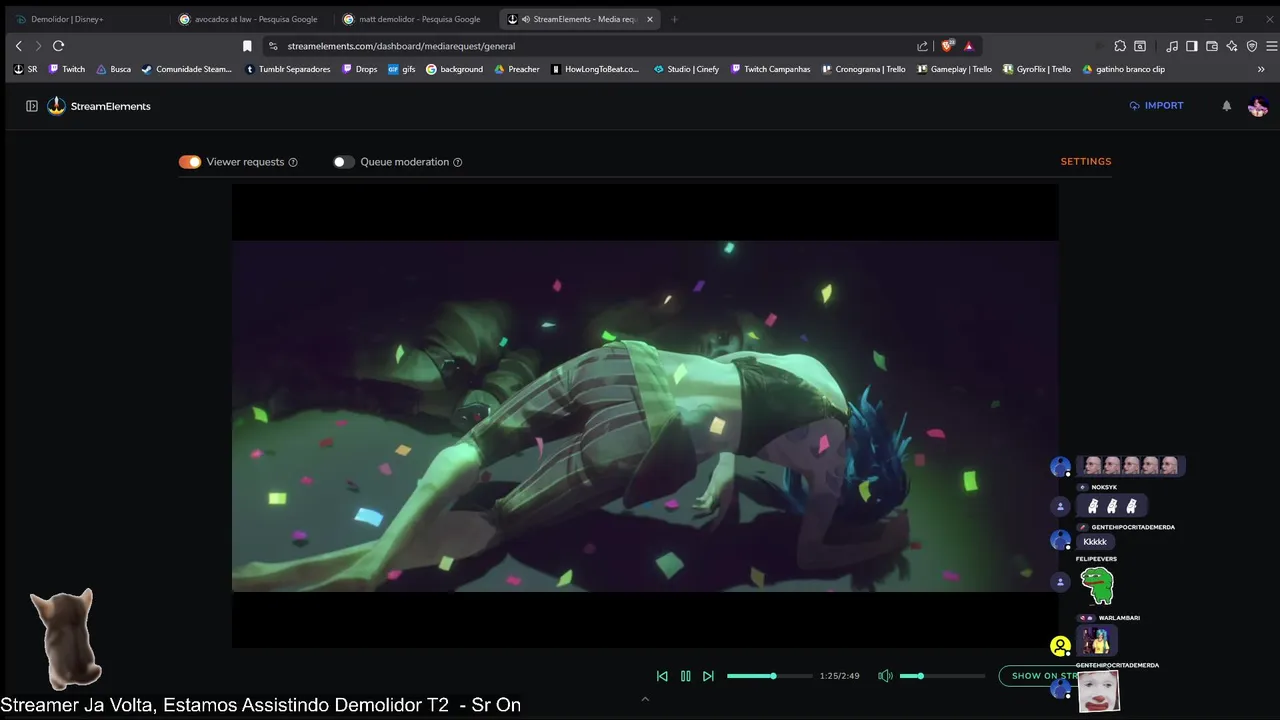
Task: Turn off Viewer requests toggle
Action: (190, 162)
